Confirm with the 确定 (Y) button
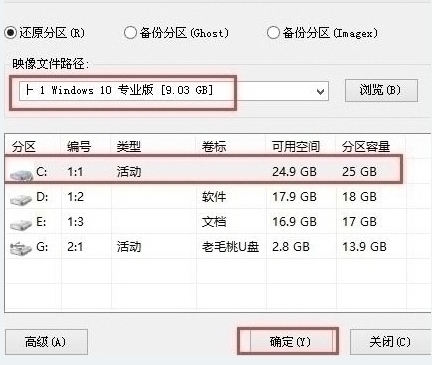Screen dimensions: 432x365 point(290,342)
